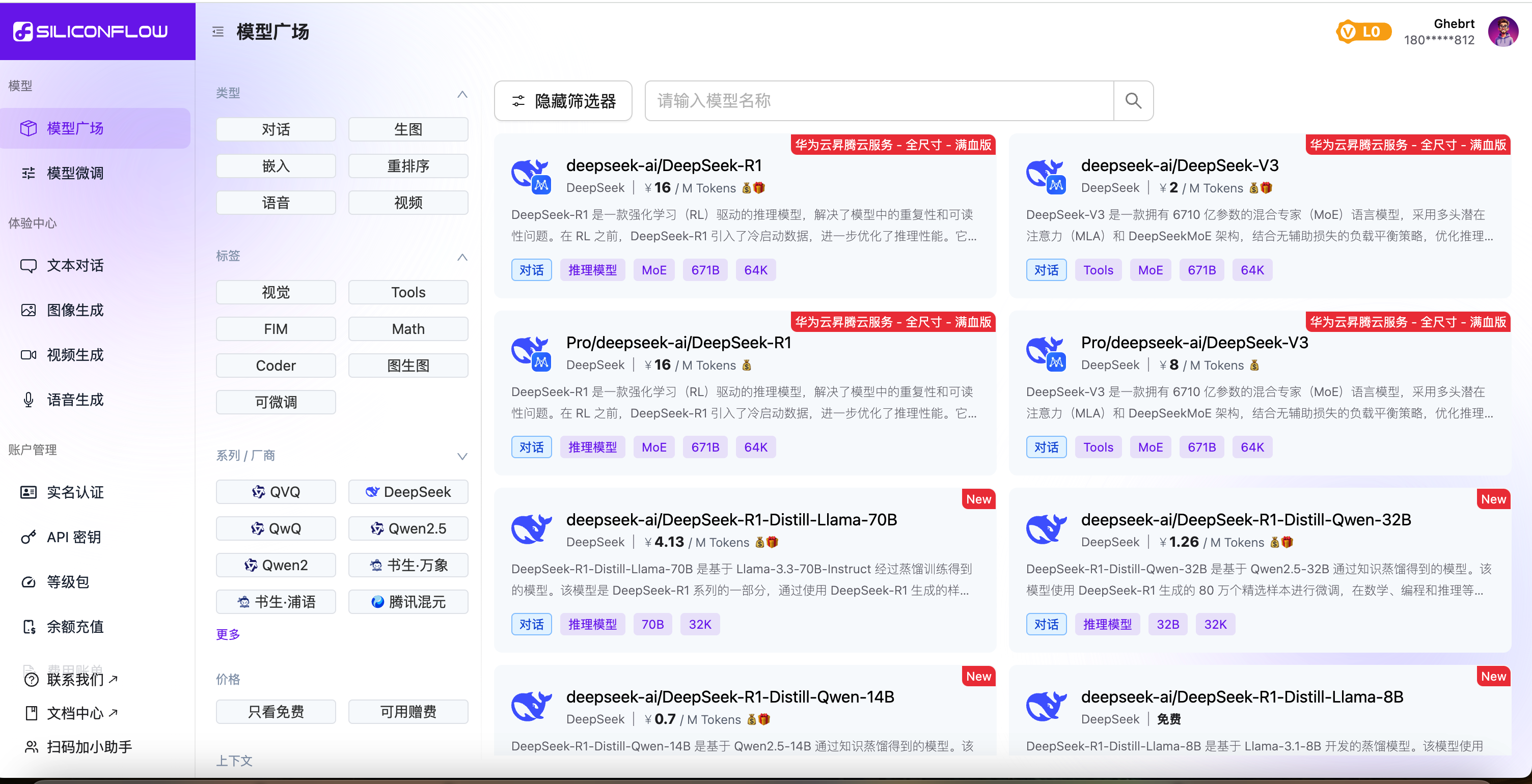Toggle the Tools tag filter
1532x784 pixels.
408,292
